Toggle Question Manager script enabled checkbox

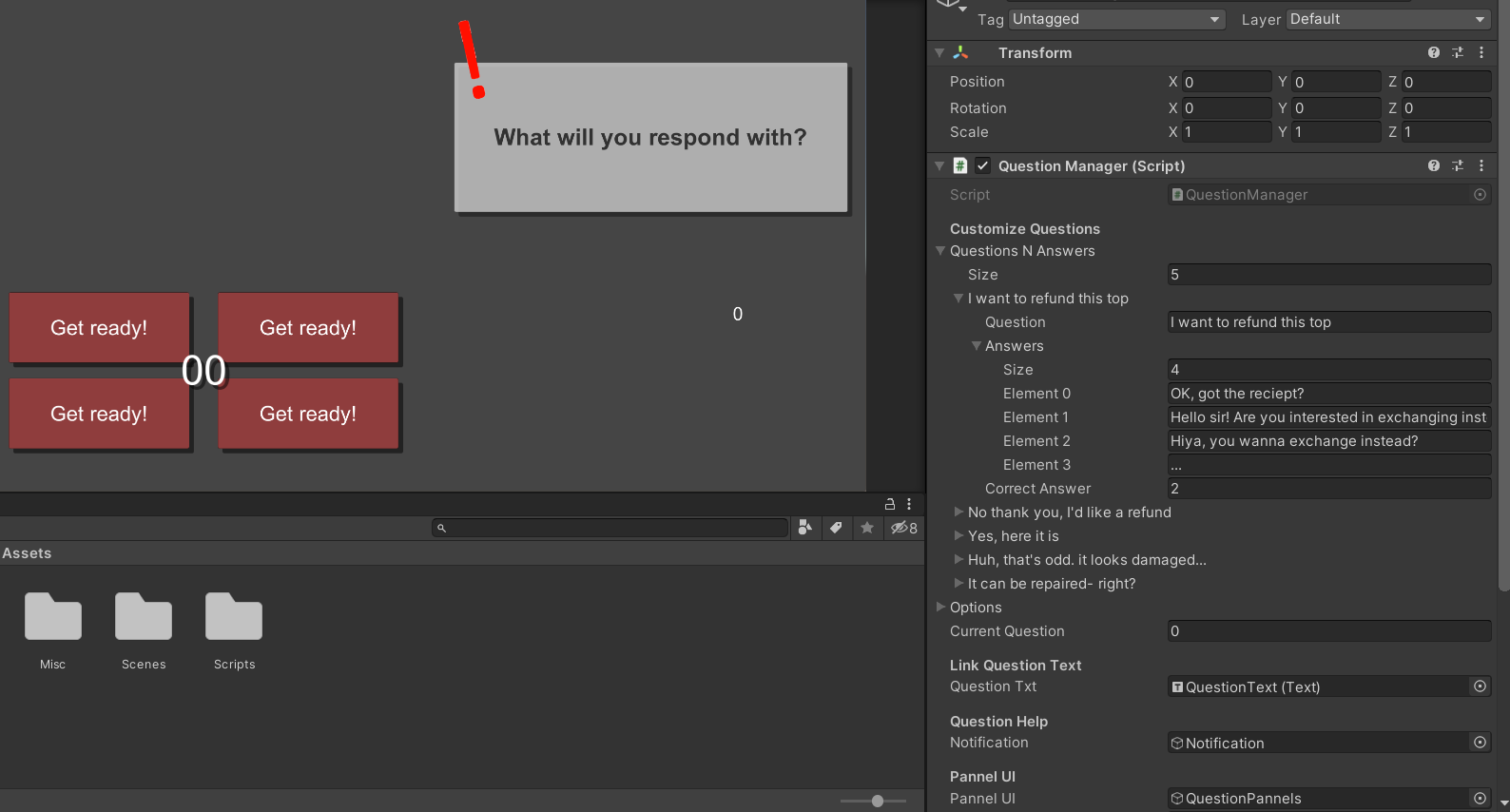[983, 165]
